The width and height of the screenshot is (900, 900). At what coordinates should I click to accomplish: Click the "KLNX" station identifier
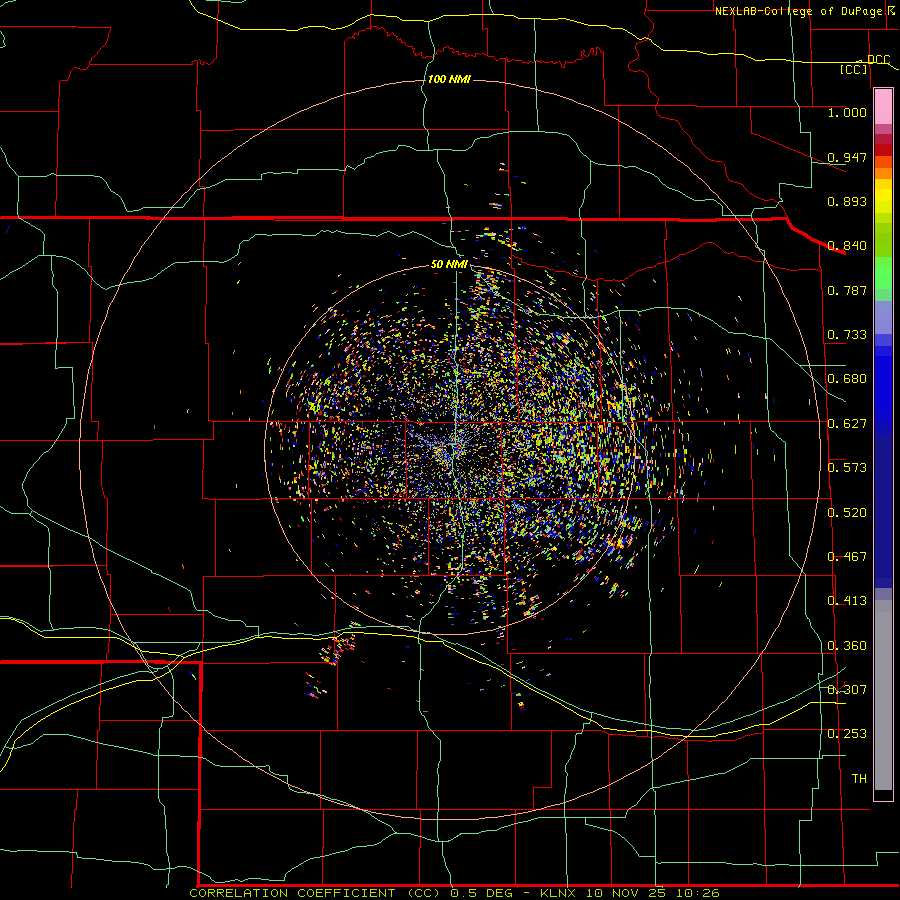[x=558, y=893]
